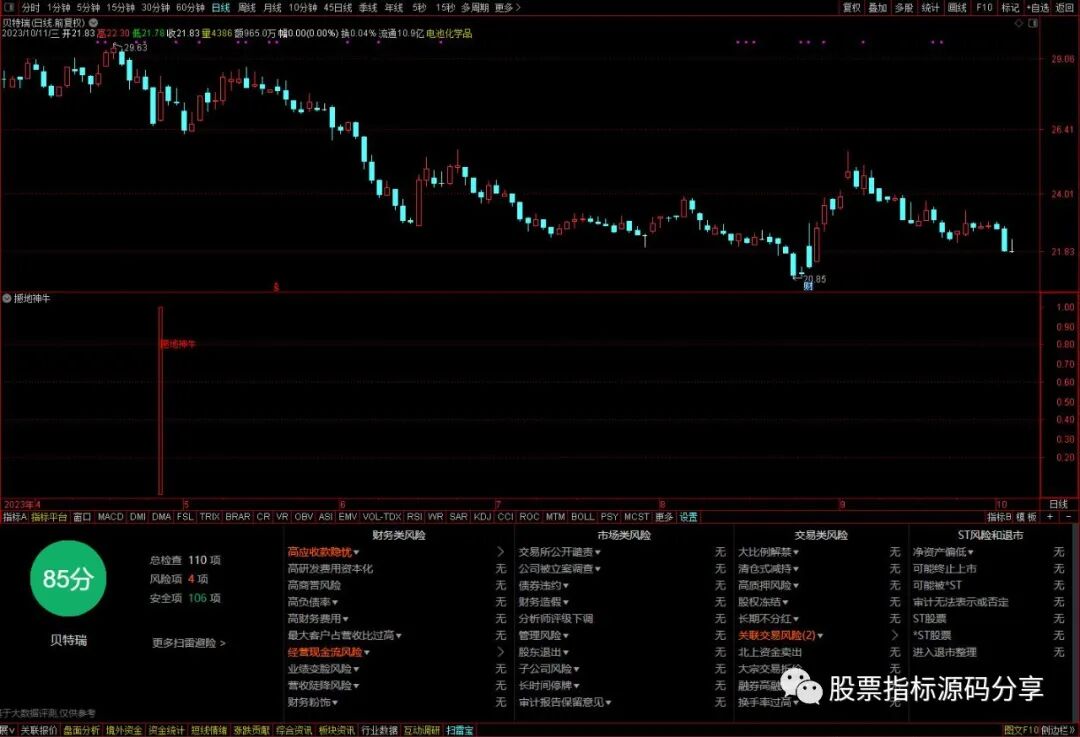Viewport: 1080px width, 737px height.
Task: Click the zoom-out minus button at bottom right
Action: point(1068,517)
